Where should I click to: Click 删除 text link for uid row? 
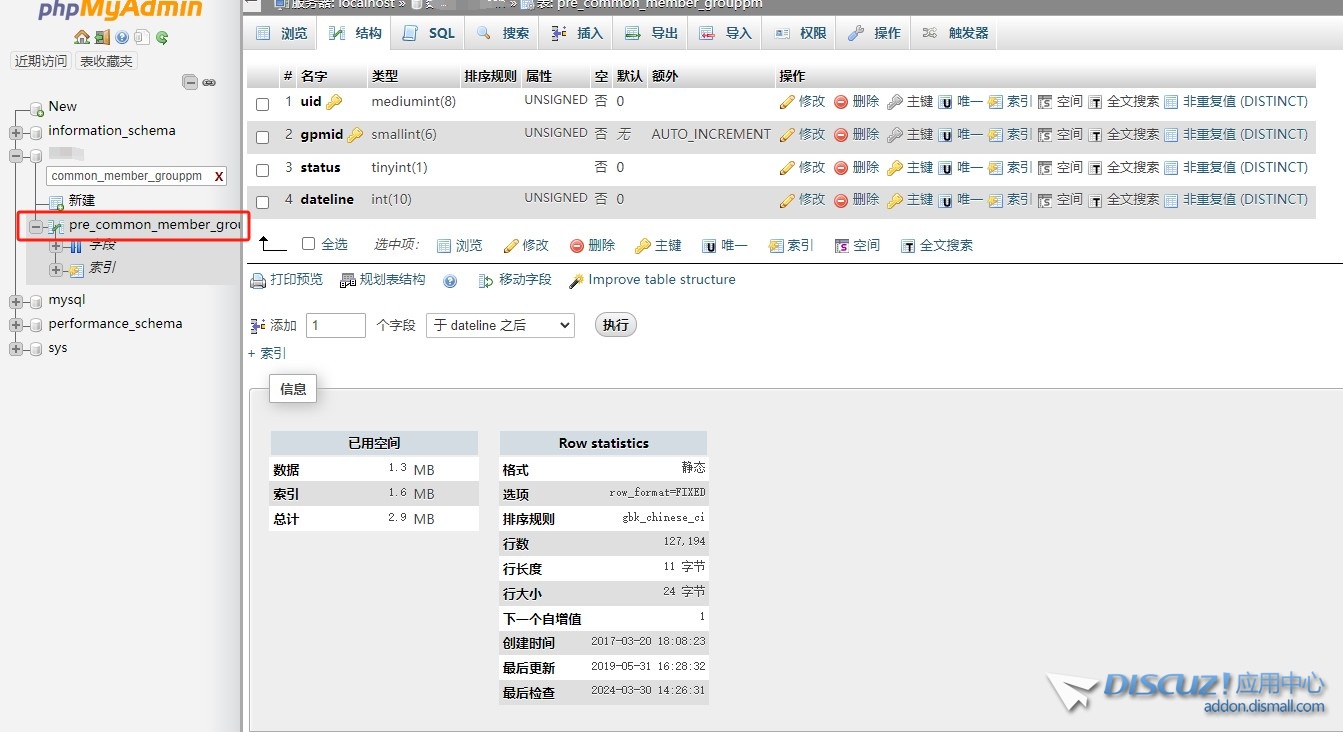tap(866, 102)
